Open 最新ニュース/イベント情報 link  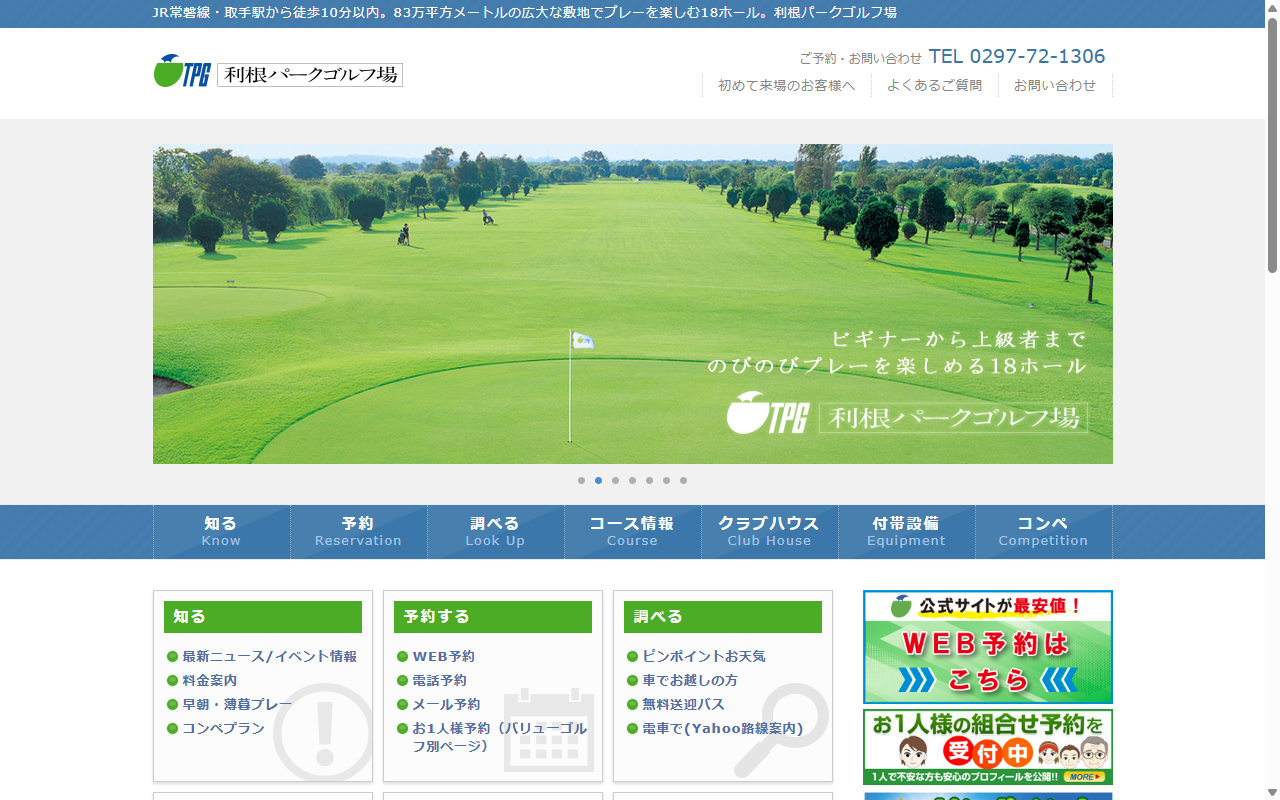(x=269, y=657)
